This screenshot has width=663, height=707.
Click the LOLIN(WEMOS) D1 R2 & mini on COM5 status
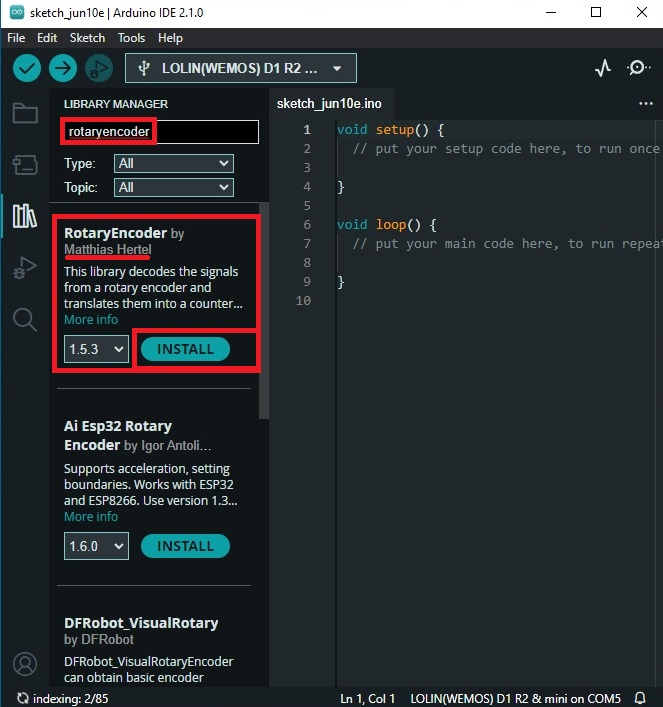pos(516,698)
